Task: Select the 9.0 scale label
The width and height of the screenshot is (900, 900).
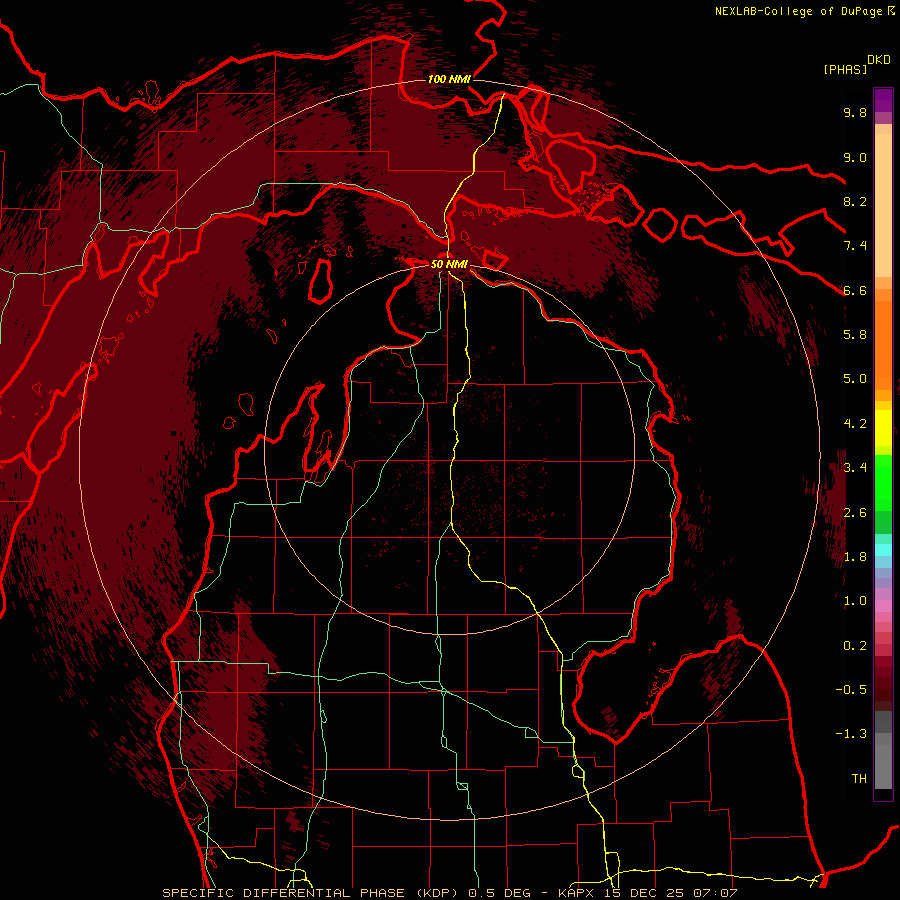Action: 855,157
